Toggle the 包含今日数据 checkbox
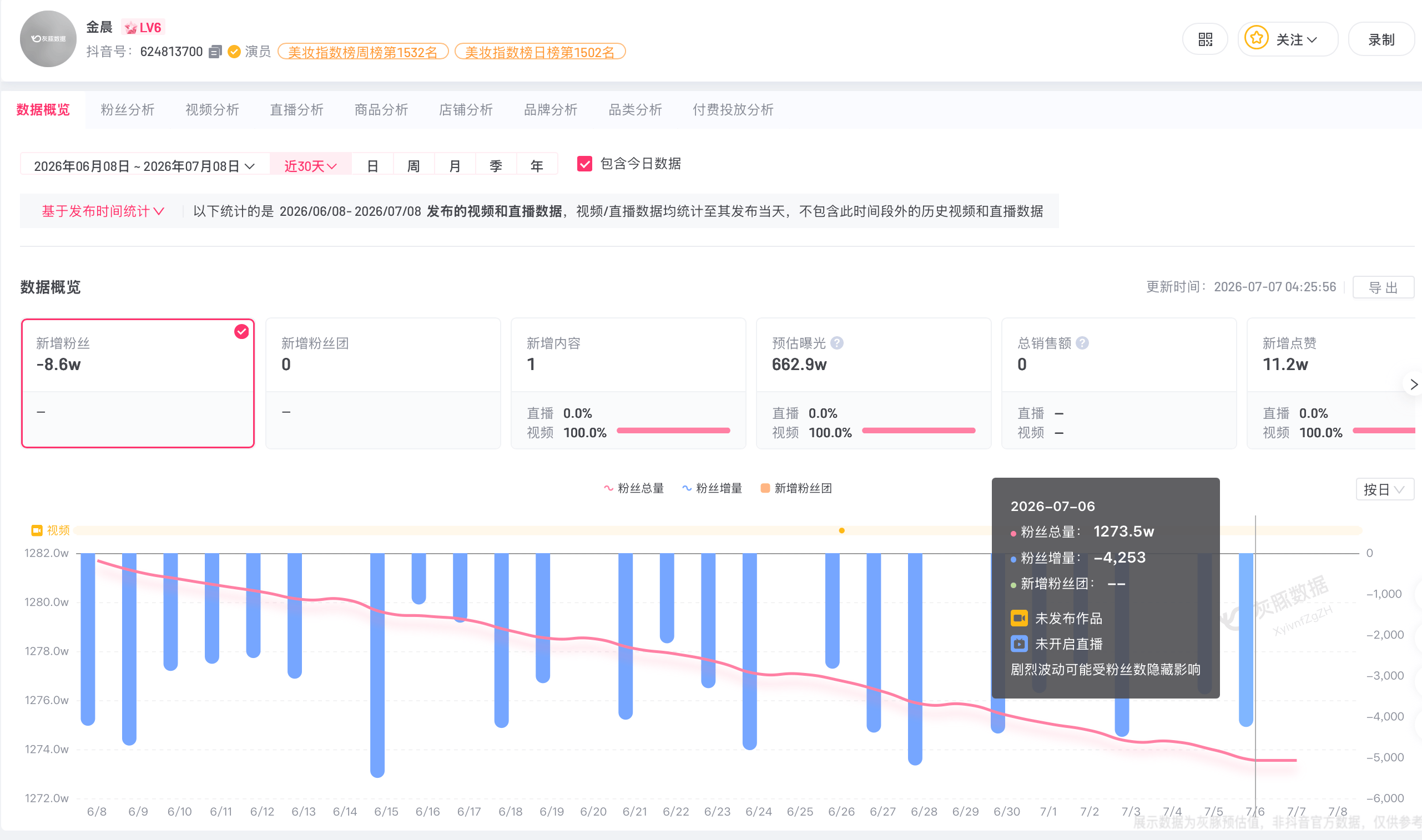The width and height of the screenshot is (1422, 840). [584, 164]
